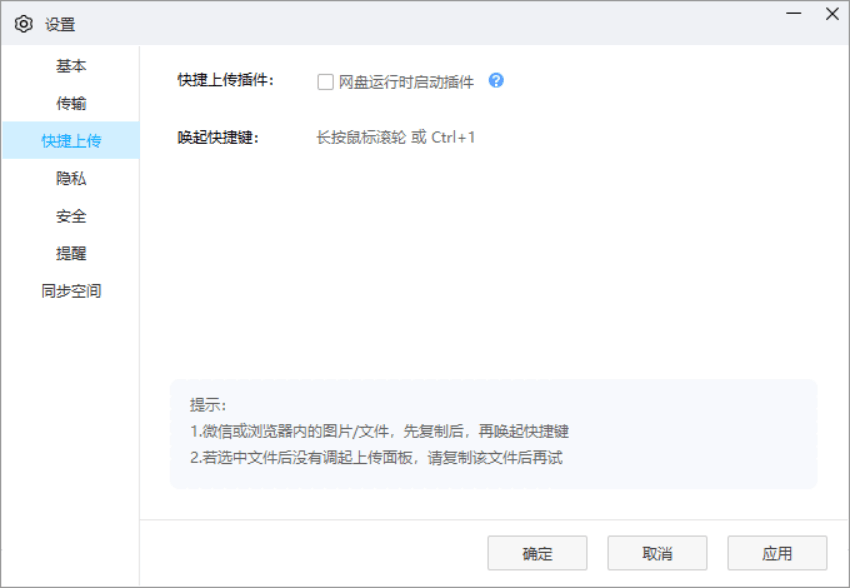This screenshot has width=850, height=588.
Task: Switch to the 快捷上传 settings tab
Action: 70,140
